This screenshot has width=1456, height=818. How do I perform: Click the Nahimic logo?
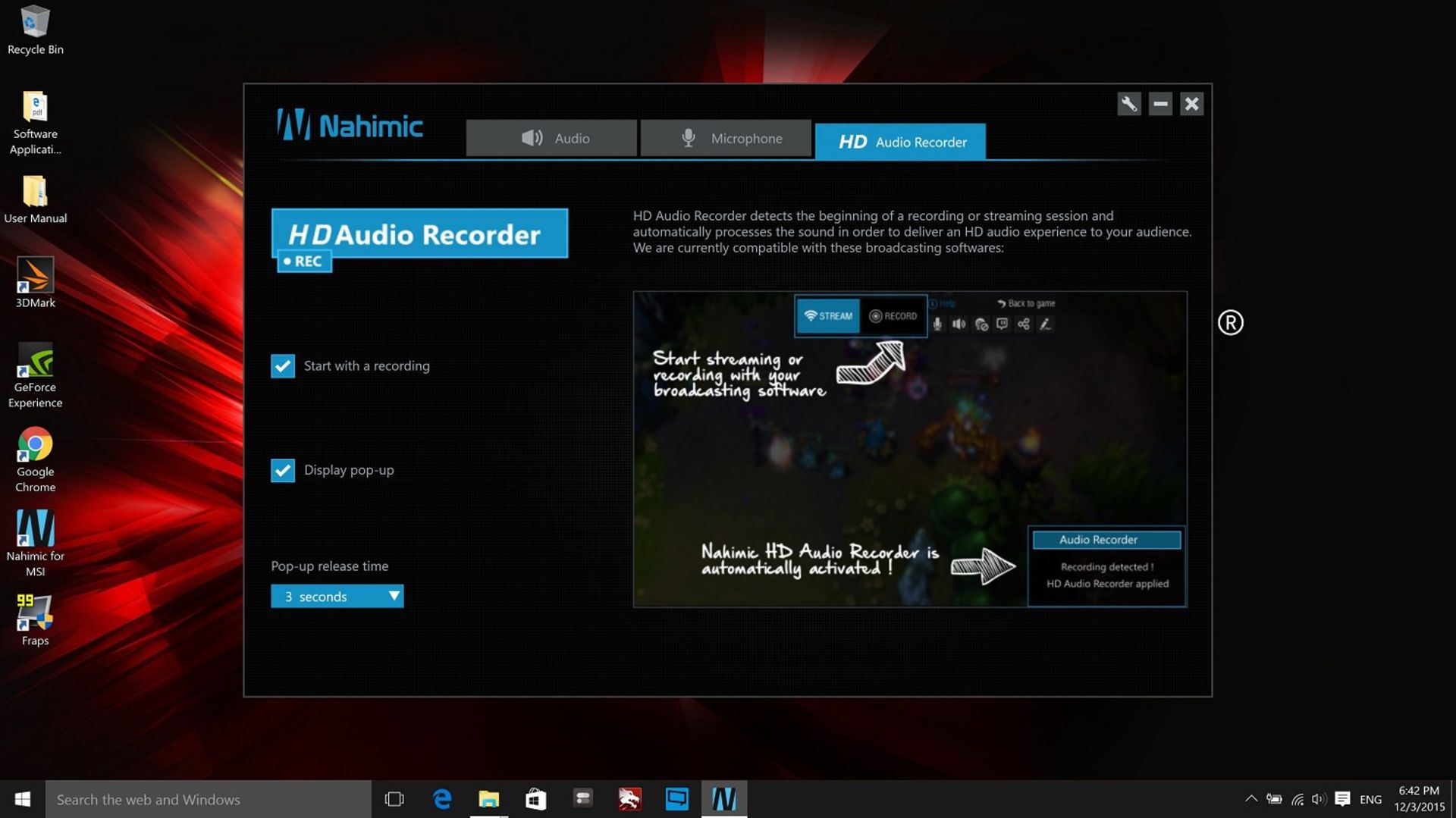pyautogui.click(x=350, y=125)
